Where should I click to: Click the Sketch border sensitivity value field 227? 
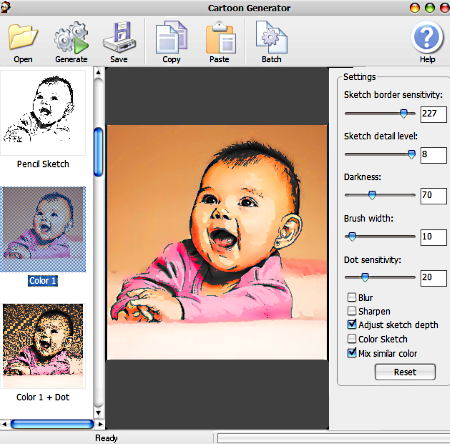[433, 114]
